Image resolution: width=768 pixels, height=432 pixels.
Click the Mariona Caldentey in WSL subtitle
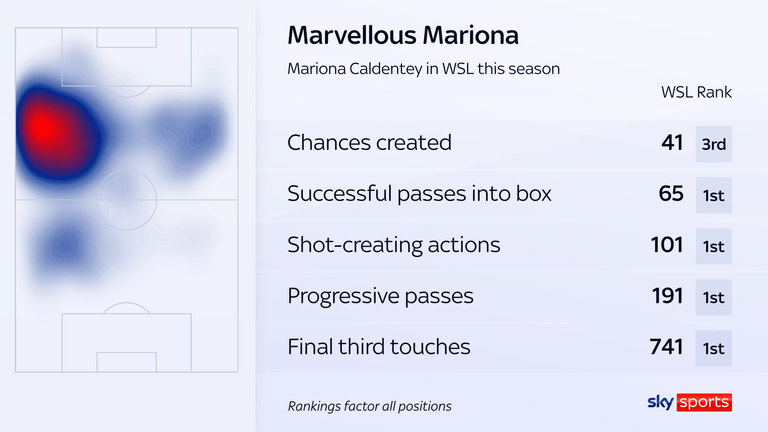[423, 69]
